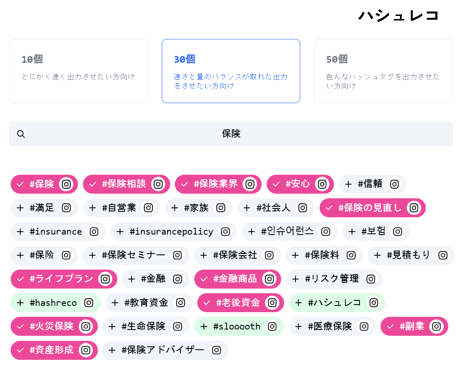Image resolution: width=471 pixels, height=380 pixels.
Task: Click the keyword search field containing 保険
Action: coord(231,134)
